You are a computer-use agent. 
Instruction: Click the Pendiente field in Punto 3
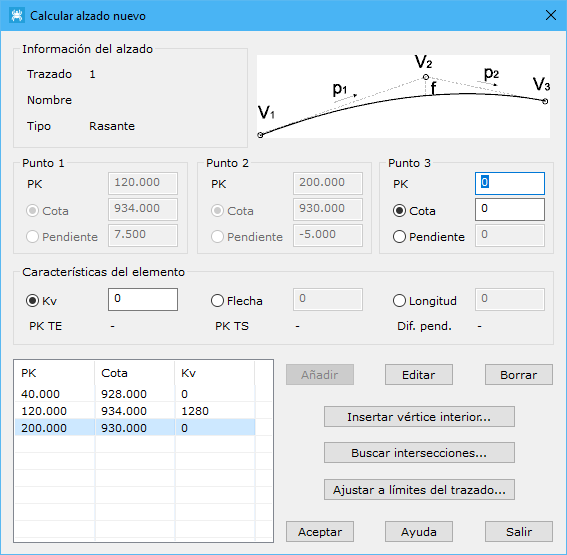510,235
